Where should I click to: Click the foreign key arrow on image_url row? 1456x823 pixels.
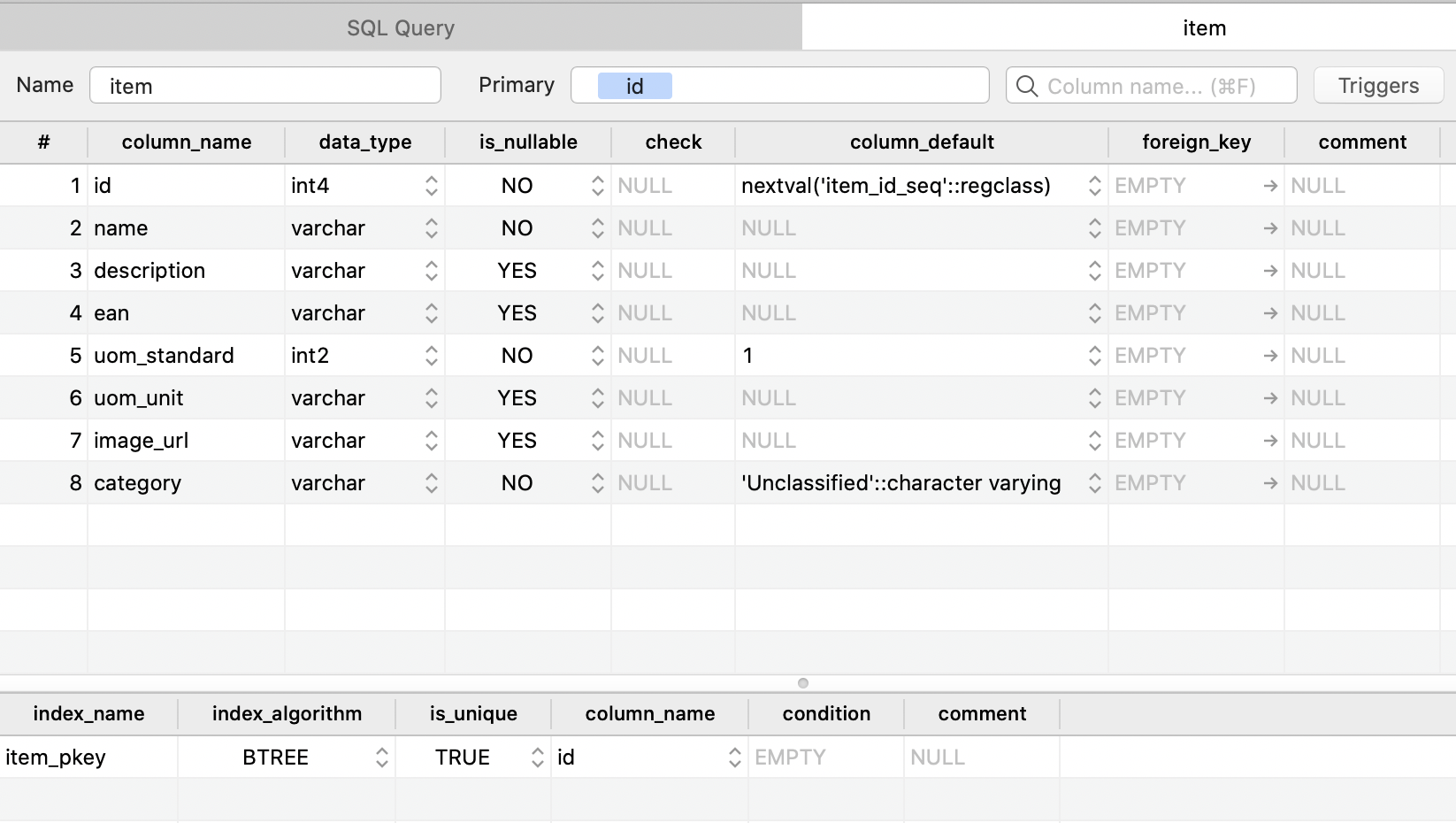click(x=1270, y=440)
